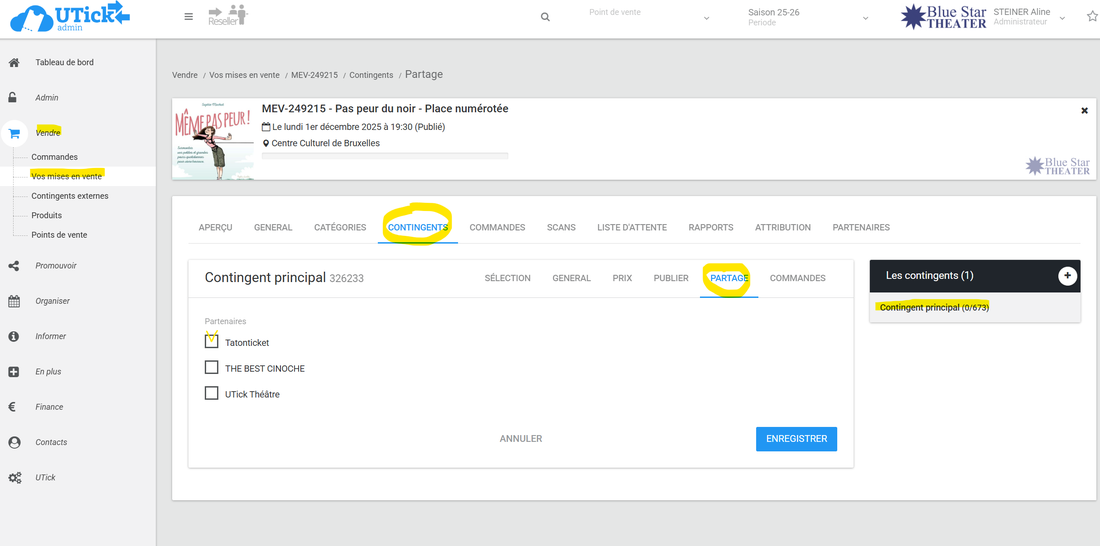The height and width of the screenshot is (546, 1100).
Task: Add a new contingent with plus icon
Action: click(x=1067, y=275)
